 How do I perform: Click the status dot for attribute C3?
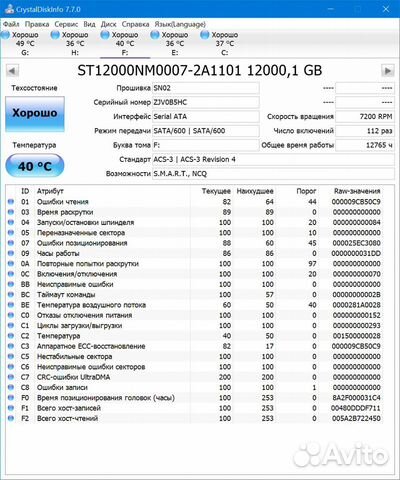[x=11, y=346]
